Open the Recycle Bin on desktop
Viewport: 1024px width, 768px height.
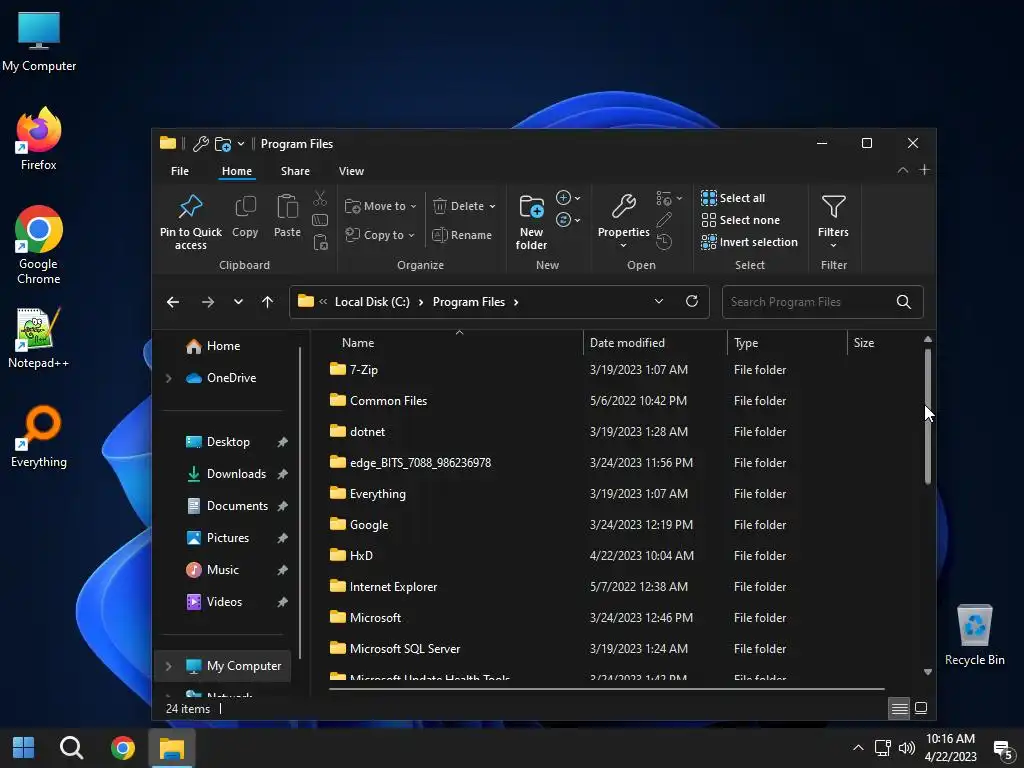coord(974,635)
